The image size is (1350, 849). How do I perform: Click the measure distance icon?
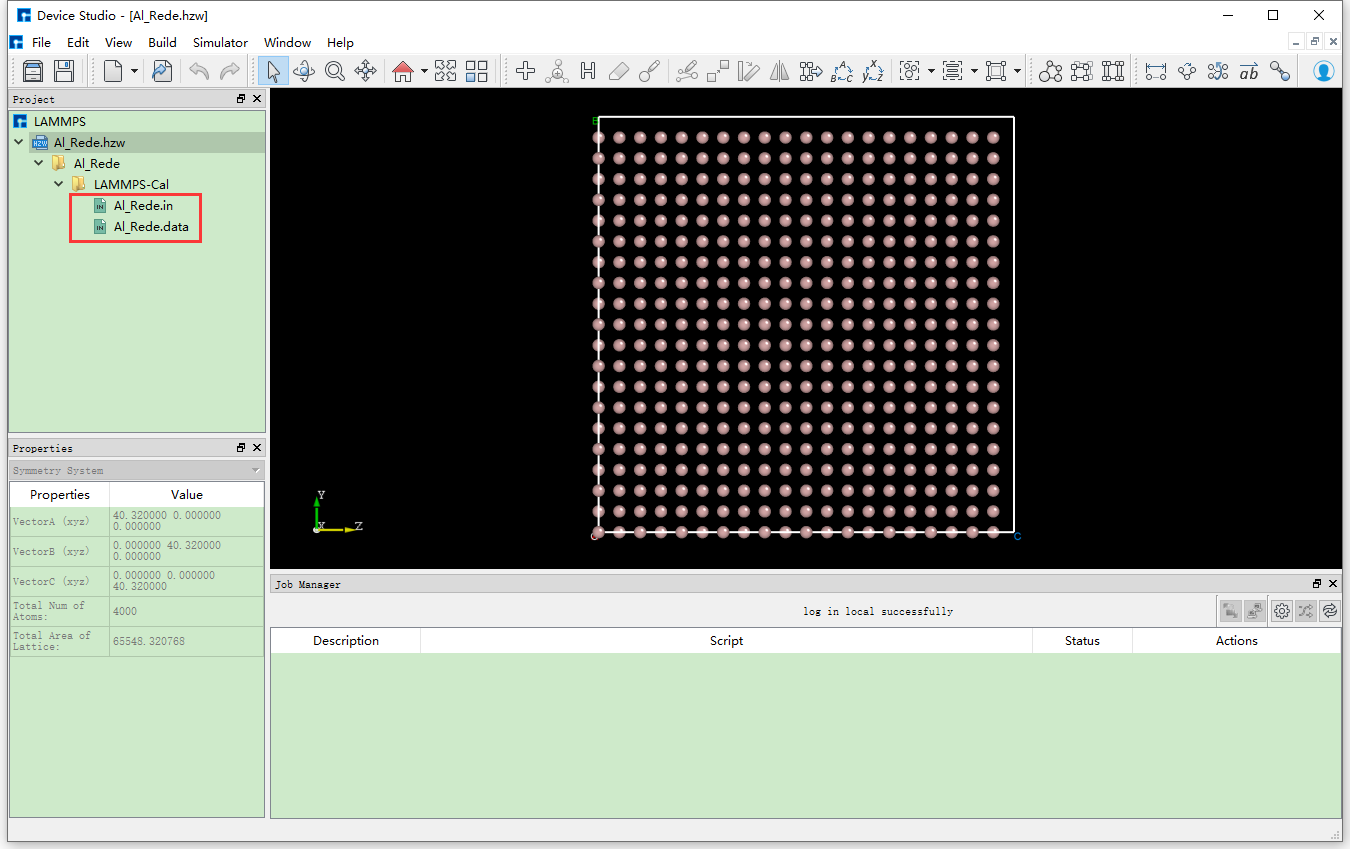[x=1156, y=71]
